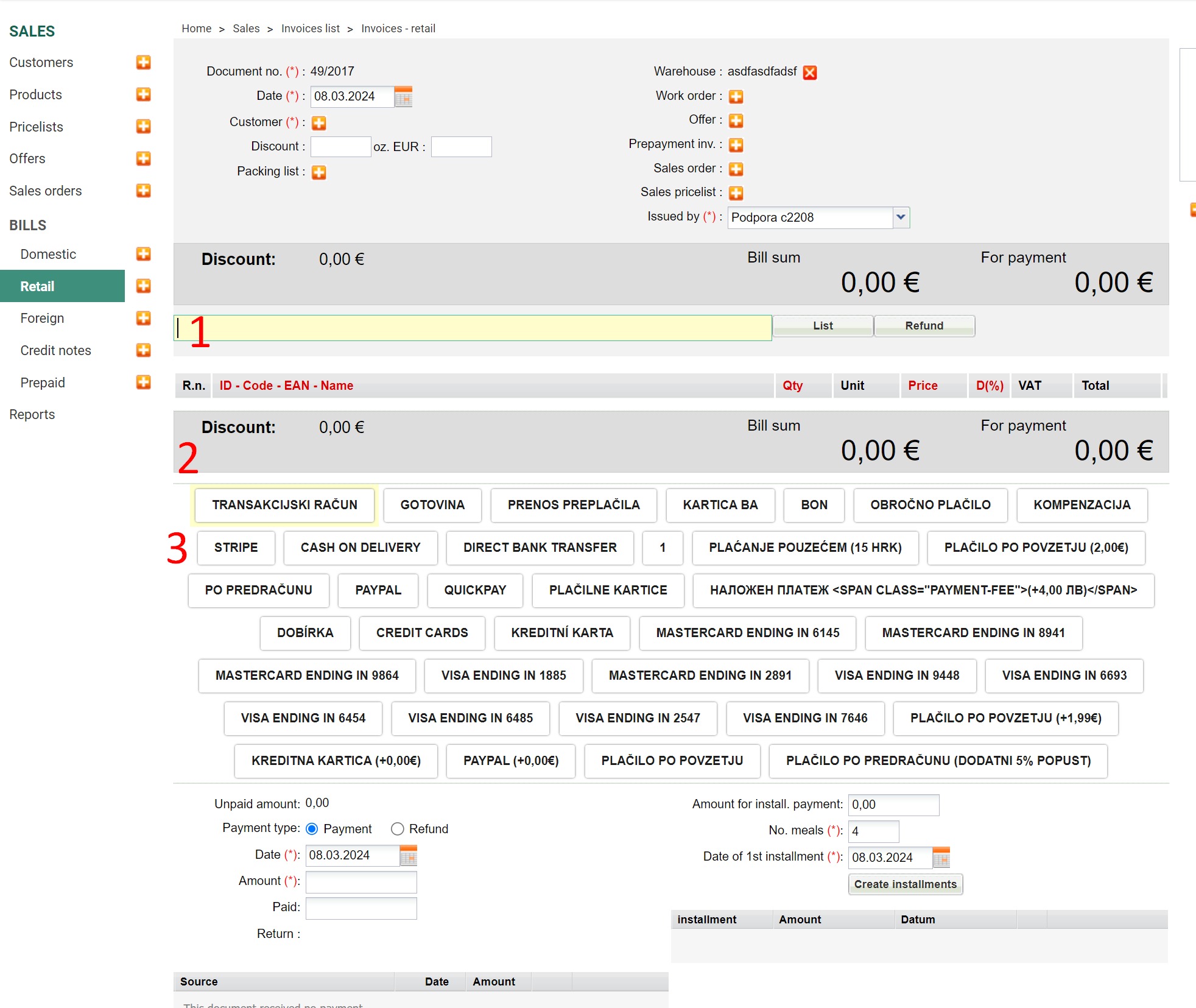Choose QUICKPAY payment method

tap(475, 590)
